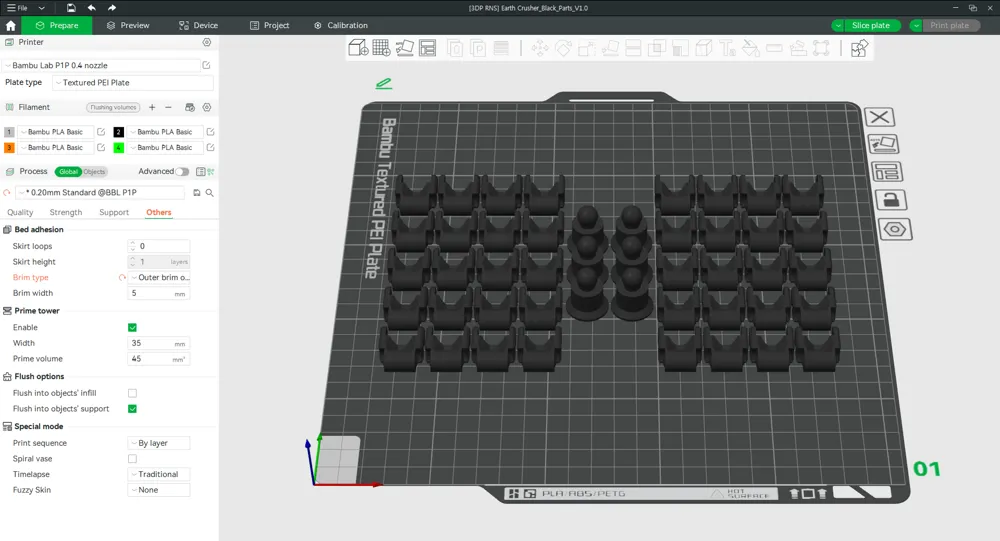Remove a filament with minus icon
This screenshot has height=541, width=1000.
(168, 107)
